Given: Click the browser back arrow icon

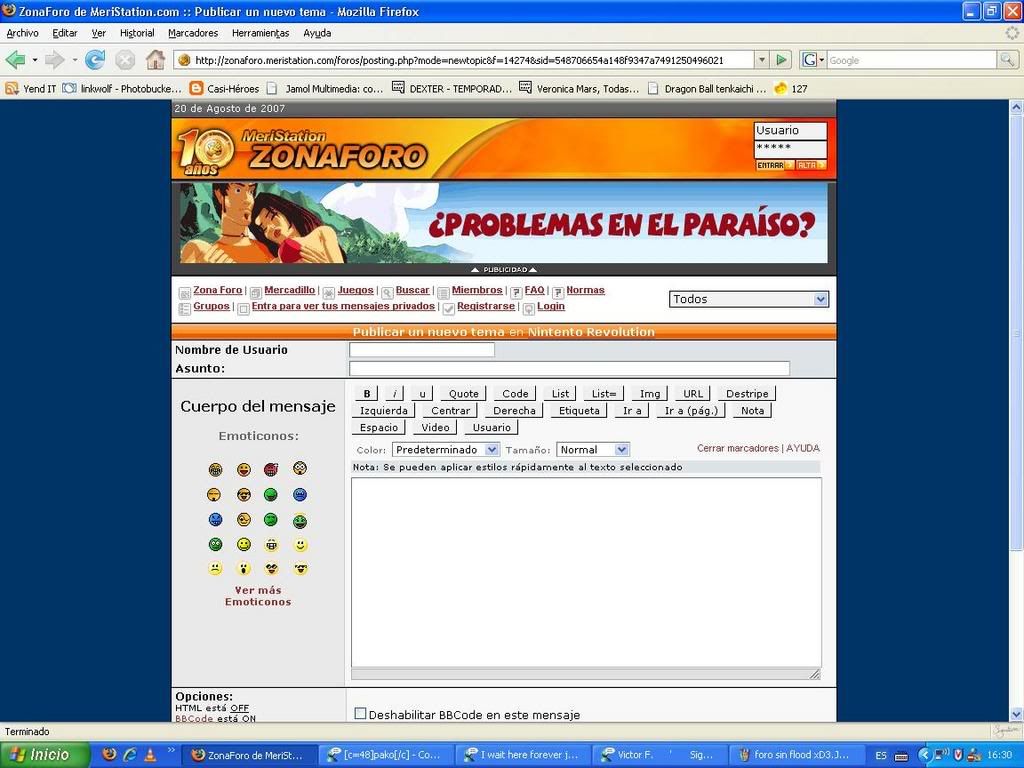Looking at the screenshot, I should 16,60.
